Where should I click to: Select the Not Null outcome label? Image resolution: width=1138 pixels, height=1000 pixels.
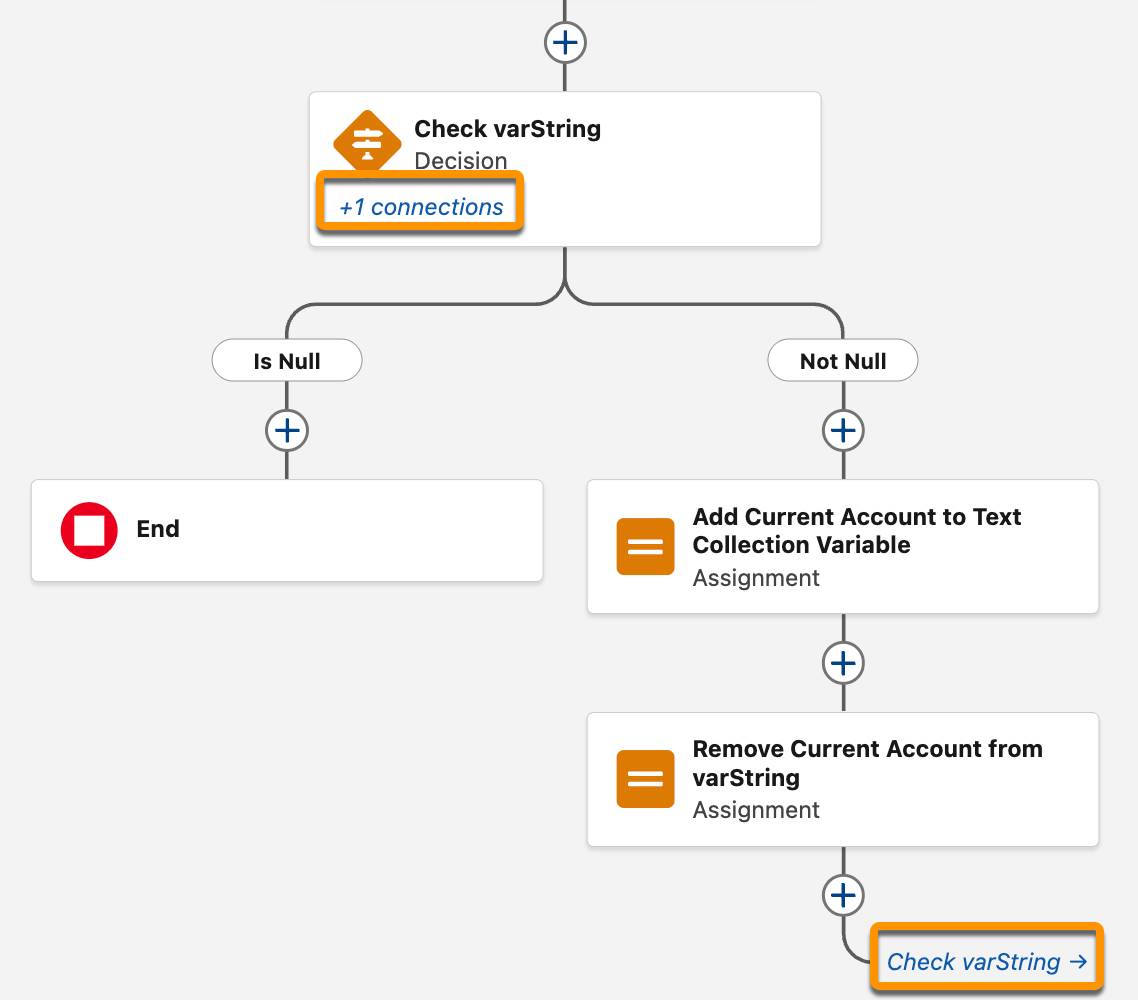[x=843, y=360]
